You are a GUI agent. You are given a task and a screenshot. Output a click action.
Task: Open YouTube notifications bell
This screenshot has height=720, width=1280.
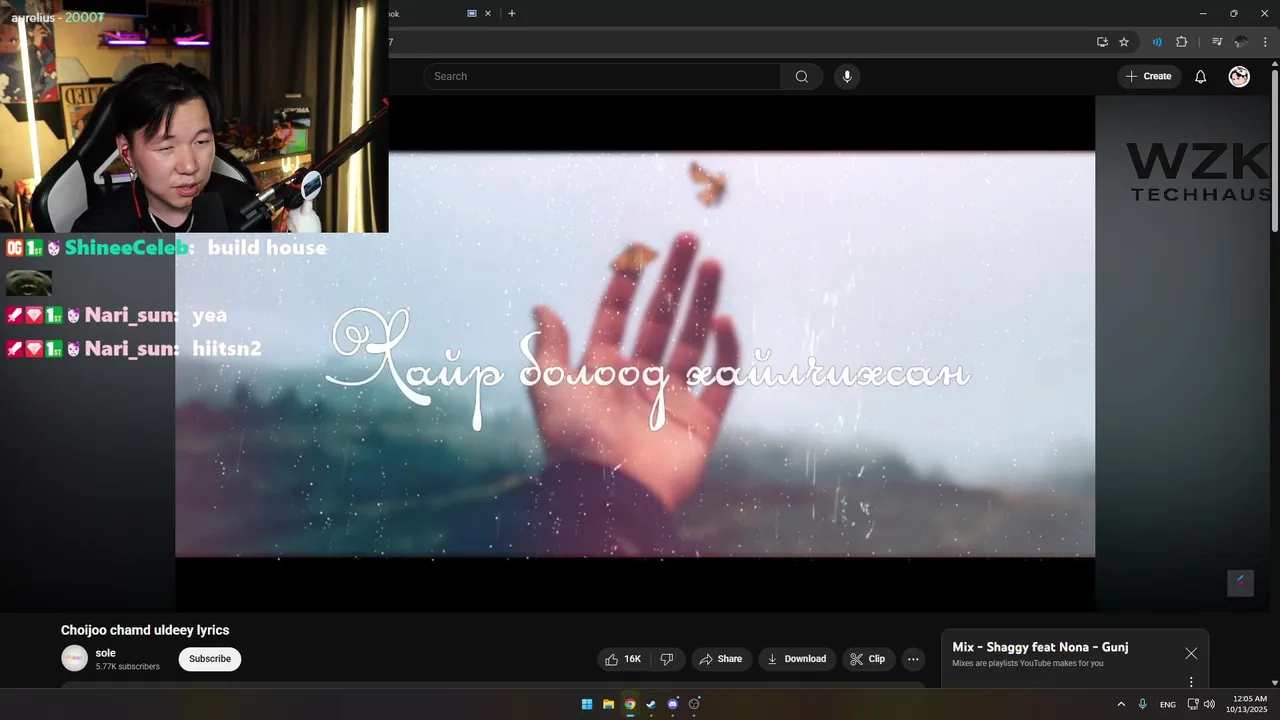tap(1201, 77)
